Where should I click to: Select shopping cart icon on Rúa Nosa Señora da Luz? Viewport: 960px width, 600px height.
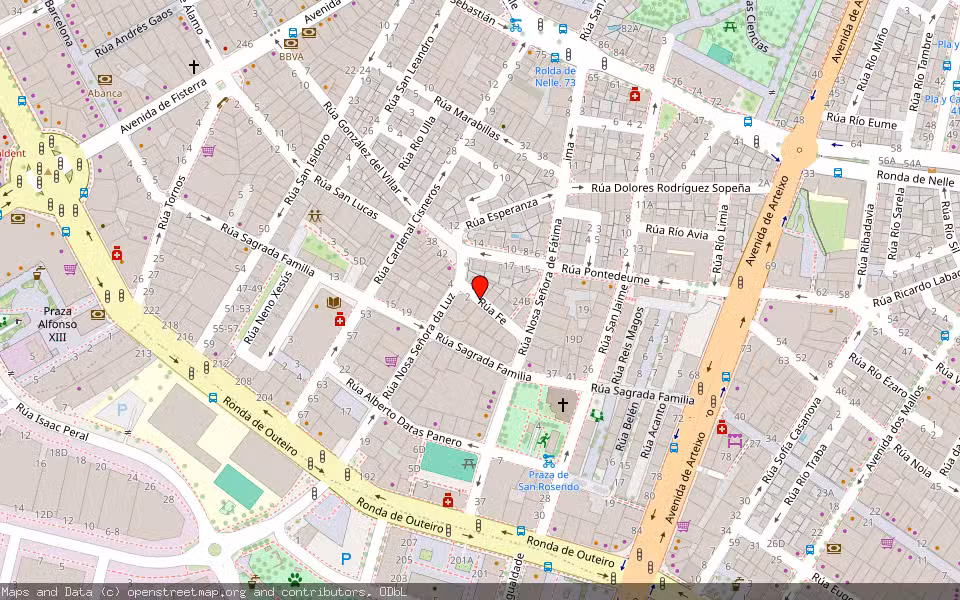(391, 361)
